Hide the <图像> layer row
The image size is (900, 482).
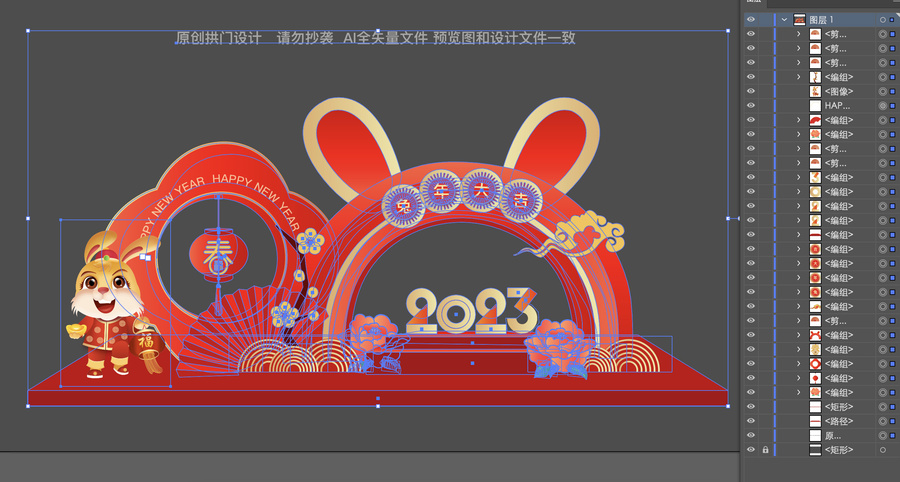click(x=751, y=91)
